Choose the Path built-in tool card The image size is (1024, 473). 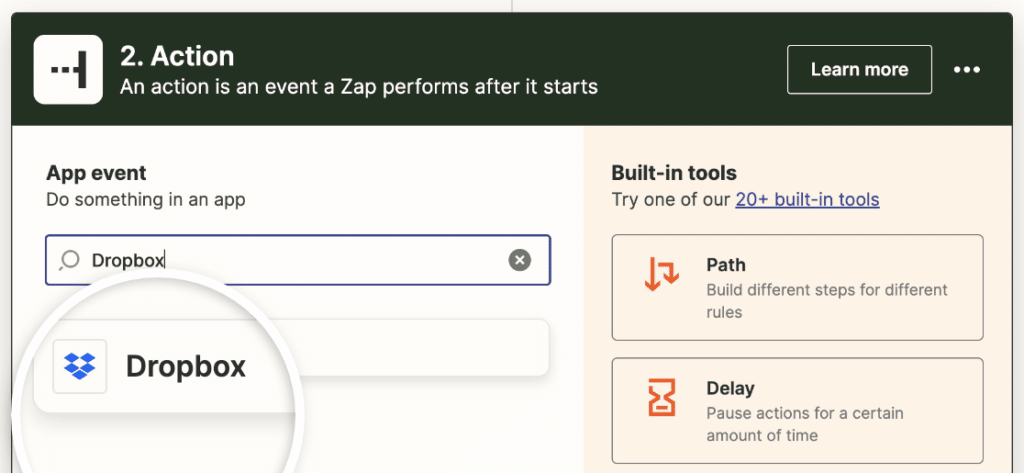pyautogui.click(x=797, y=287)
